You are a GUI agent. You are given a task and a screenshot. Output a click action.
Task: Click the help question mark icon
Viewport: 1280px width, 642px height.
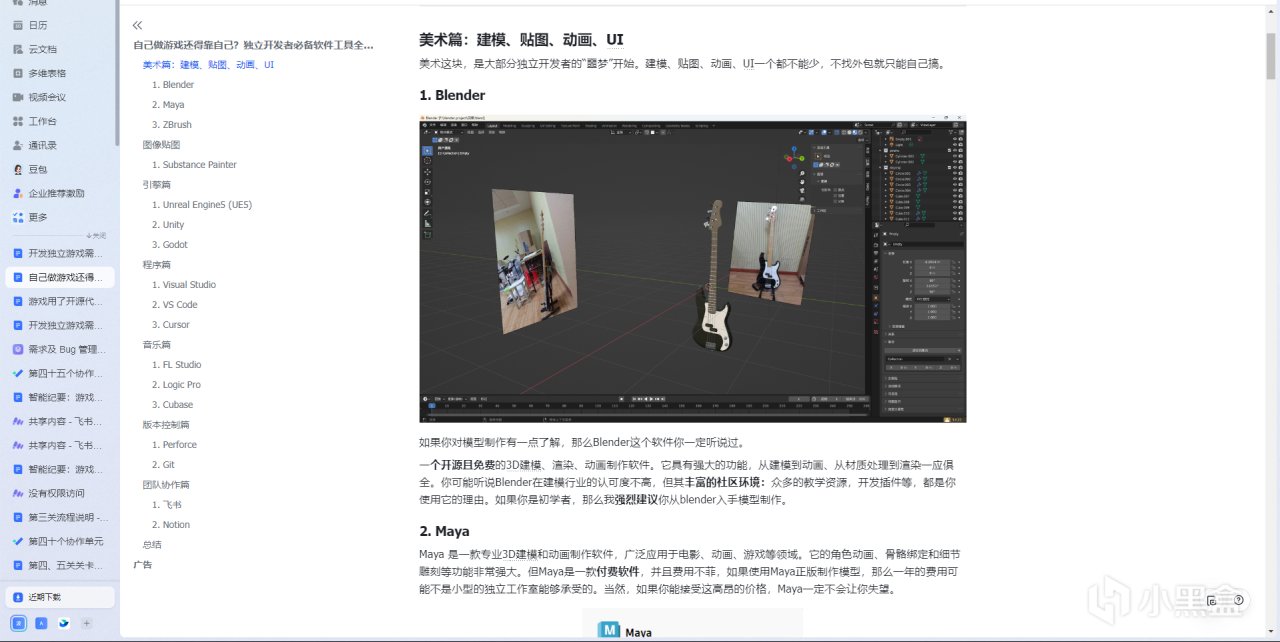tap(1239, 601)
